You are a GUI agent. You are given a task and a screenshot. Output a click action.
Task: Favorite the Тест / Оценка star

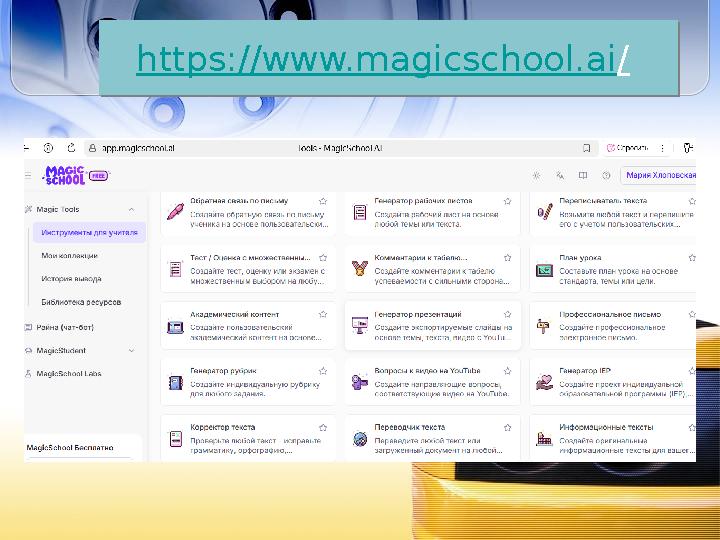(x=323, y=258)
